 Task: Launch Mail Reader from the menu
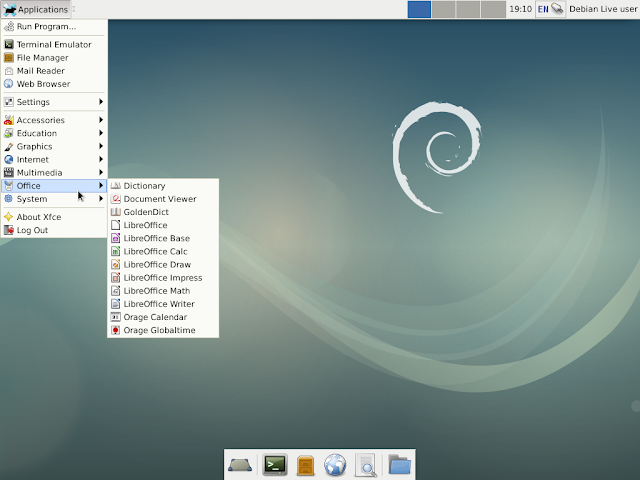54,71
